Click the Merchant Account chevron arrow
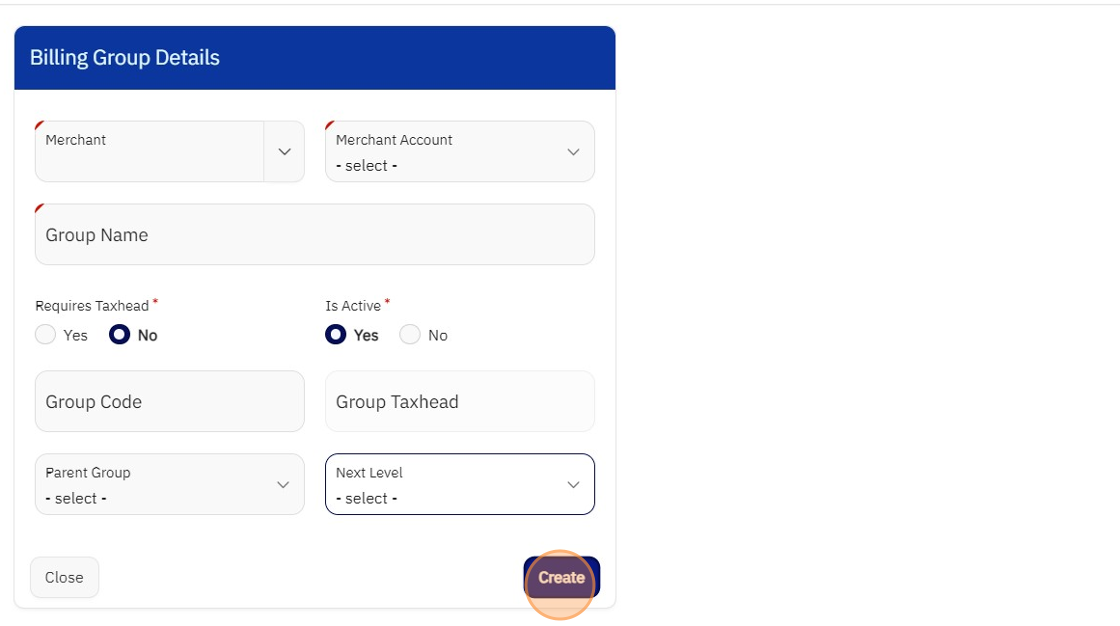Viewport: 1120px width, 626px height. tap(573, 152)
